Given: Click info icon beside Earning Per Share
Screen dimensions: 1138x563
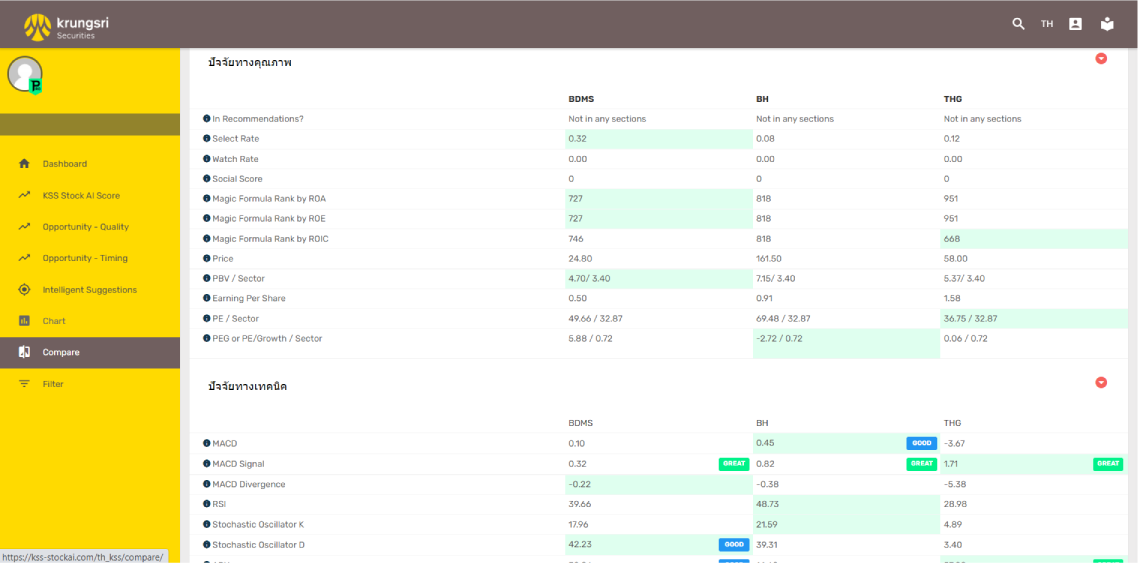Looking at the screenshot, I should (207, 298).
